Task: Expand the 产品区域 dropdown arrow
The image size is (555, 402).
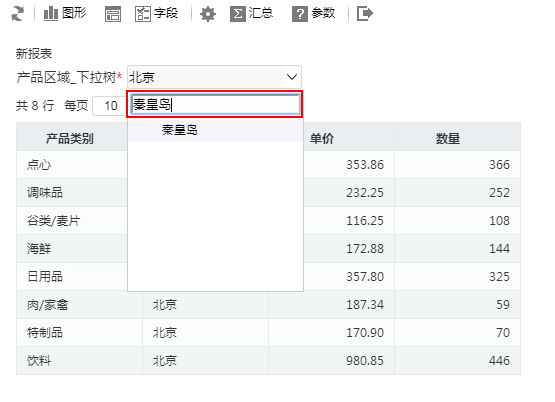Action: tap(292, 77)
